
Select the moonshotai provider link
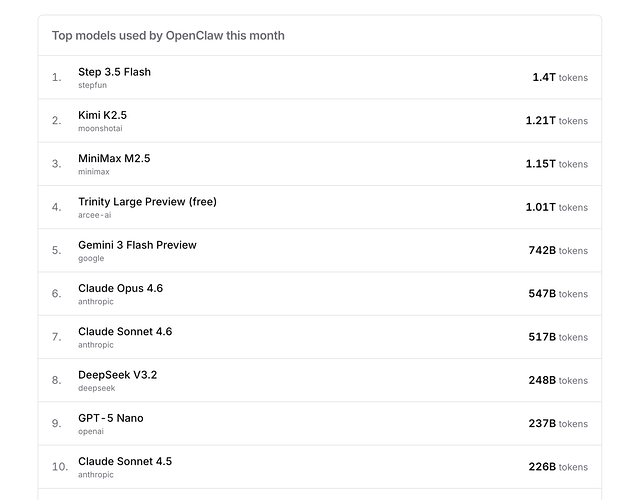(99, 129)
